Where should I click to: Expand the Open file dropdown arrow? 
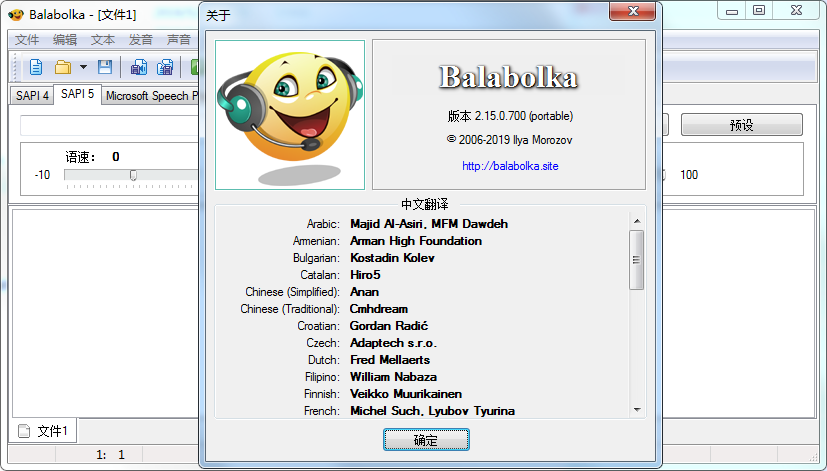coord(83,67)
